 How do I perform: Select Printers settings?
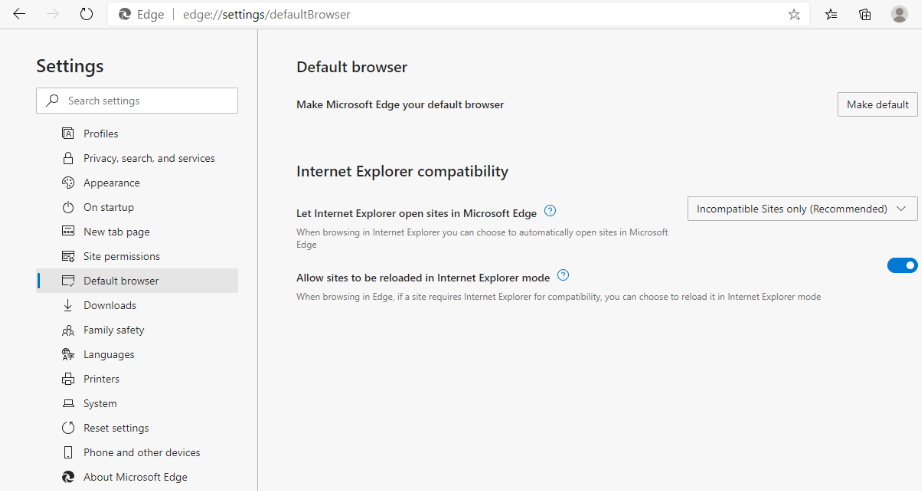coord(136,379)
